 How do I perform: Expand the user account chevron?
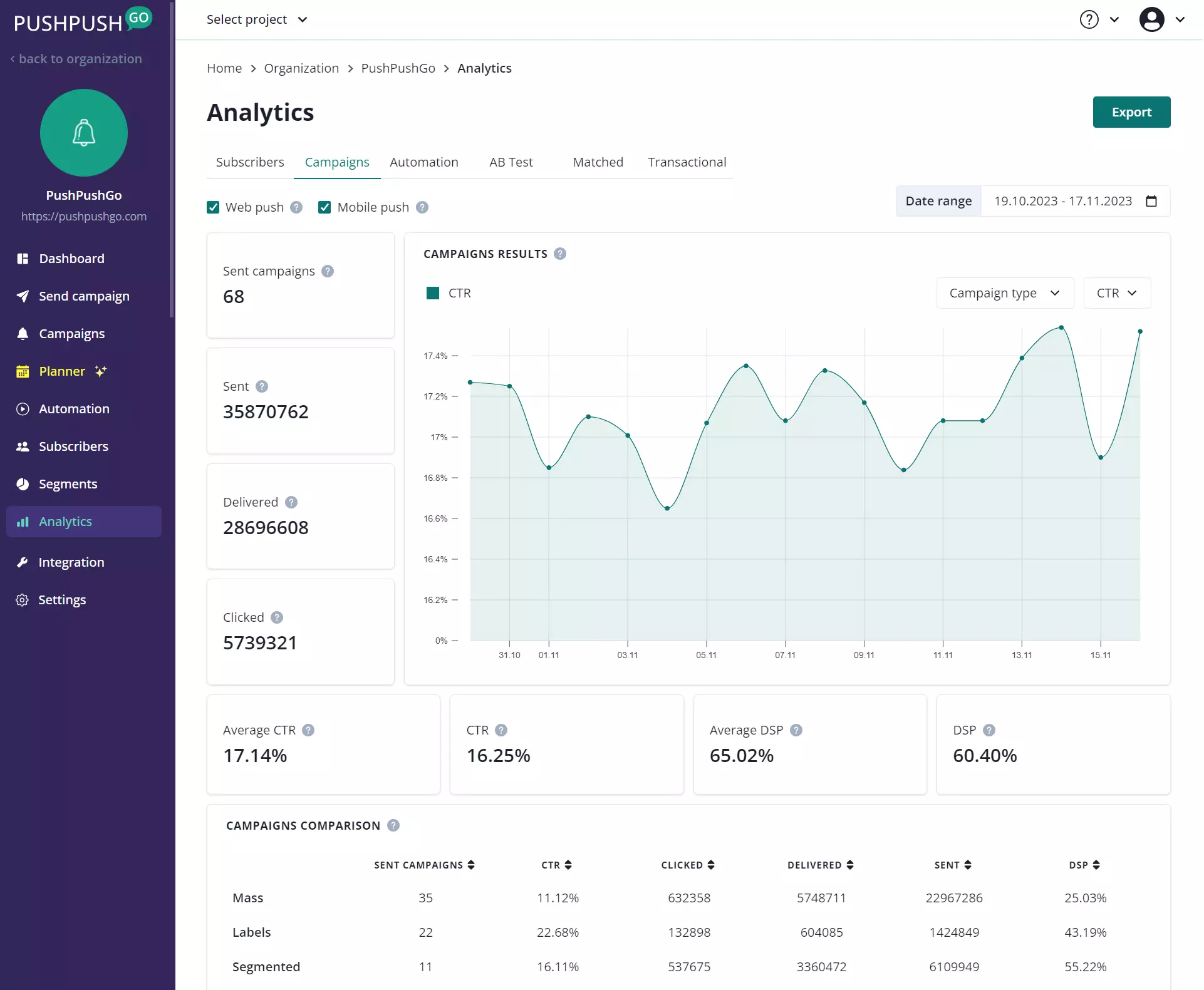pos(1180,19)
